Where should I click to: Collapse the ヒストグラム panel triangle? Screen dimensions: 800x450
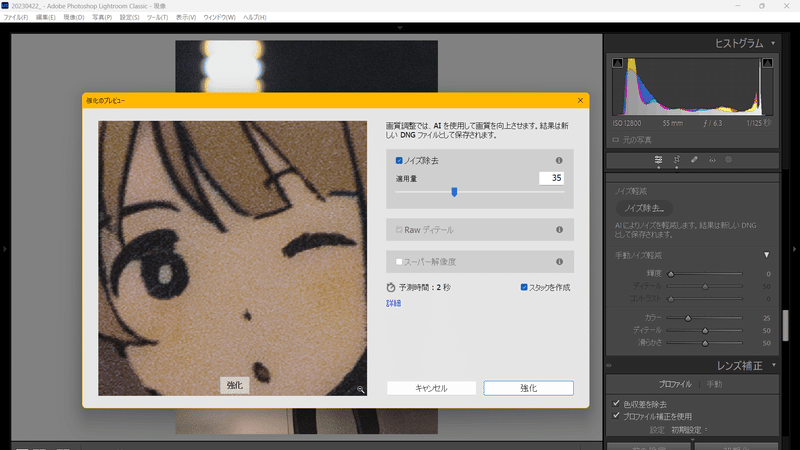(x=773, y=43)
